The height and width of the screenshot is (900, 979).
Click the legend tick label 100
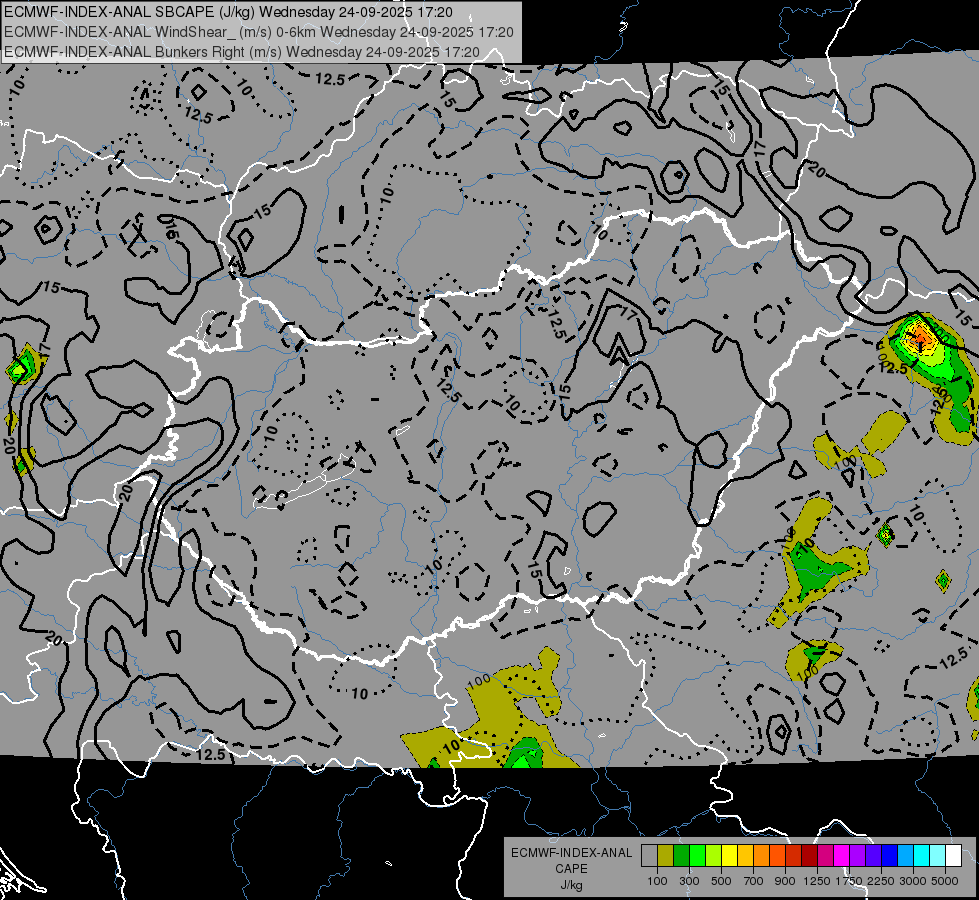pyautogui.click(x=657, y=881)
